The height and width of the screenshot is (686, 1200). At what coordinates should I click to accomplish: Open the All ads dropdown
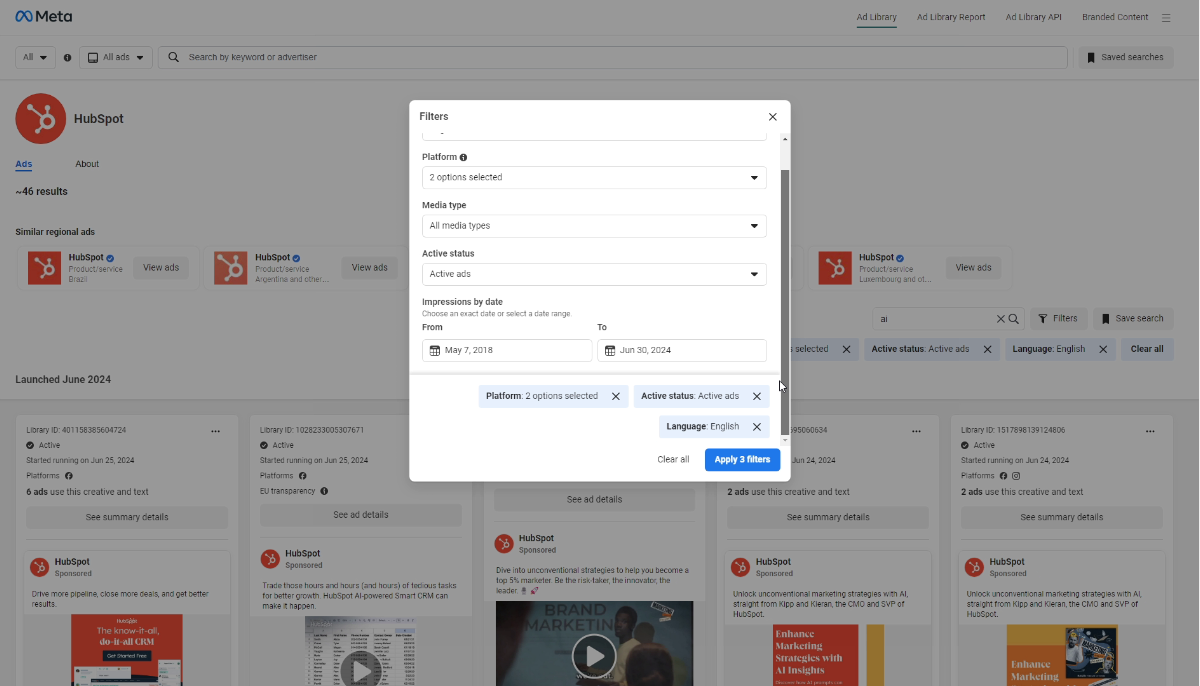click(x=115, y=57)
